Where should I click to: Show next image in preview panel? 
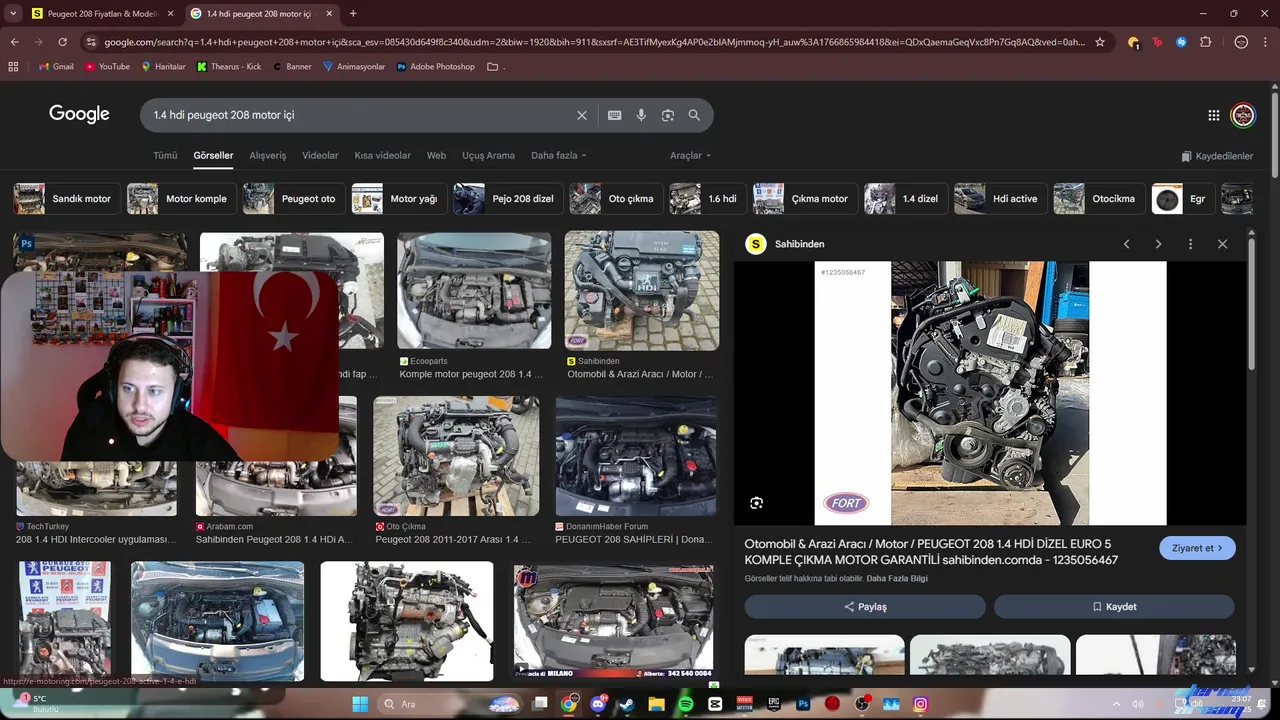1159,244
